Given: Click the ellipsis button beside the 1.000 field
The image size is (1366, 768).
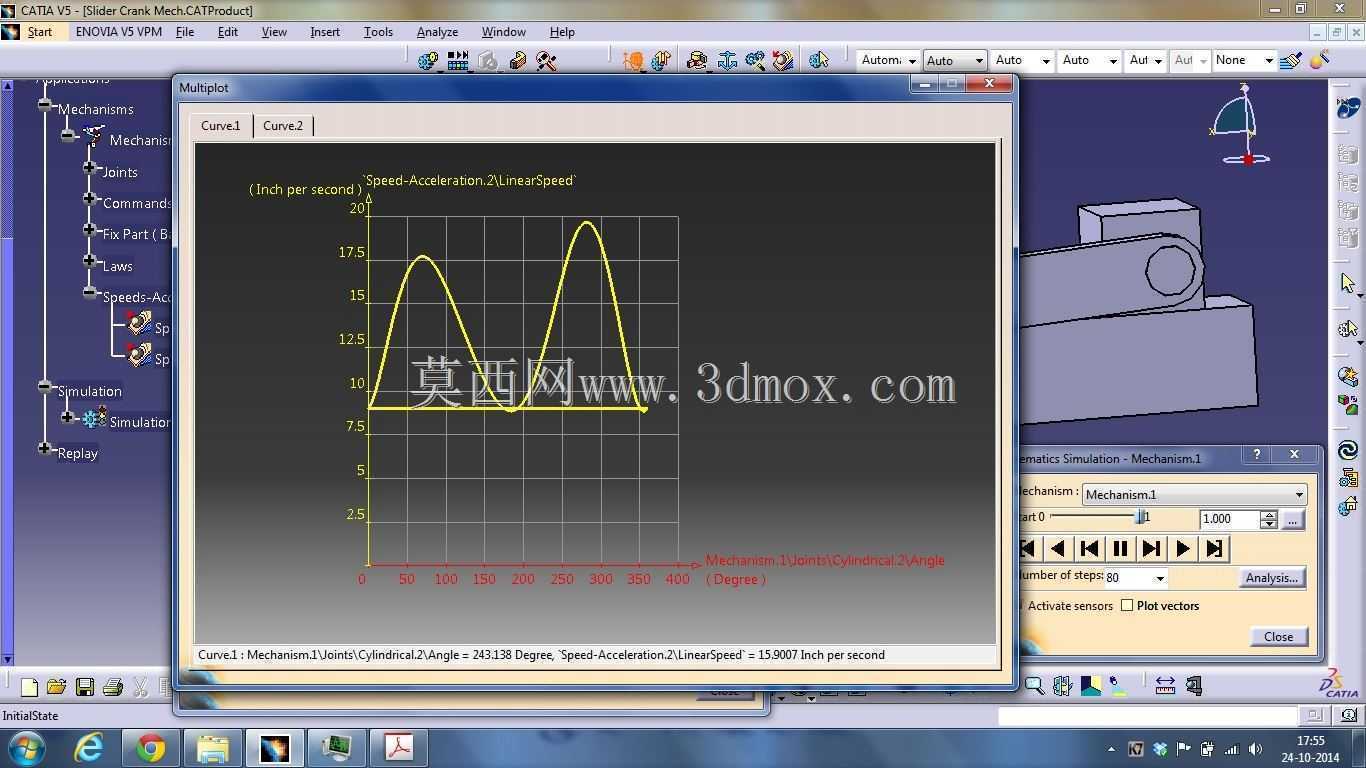Looking at the screenshot, I should [1292, 519].
